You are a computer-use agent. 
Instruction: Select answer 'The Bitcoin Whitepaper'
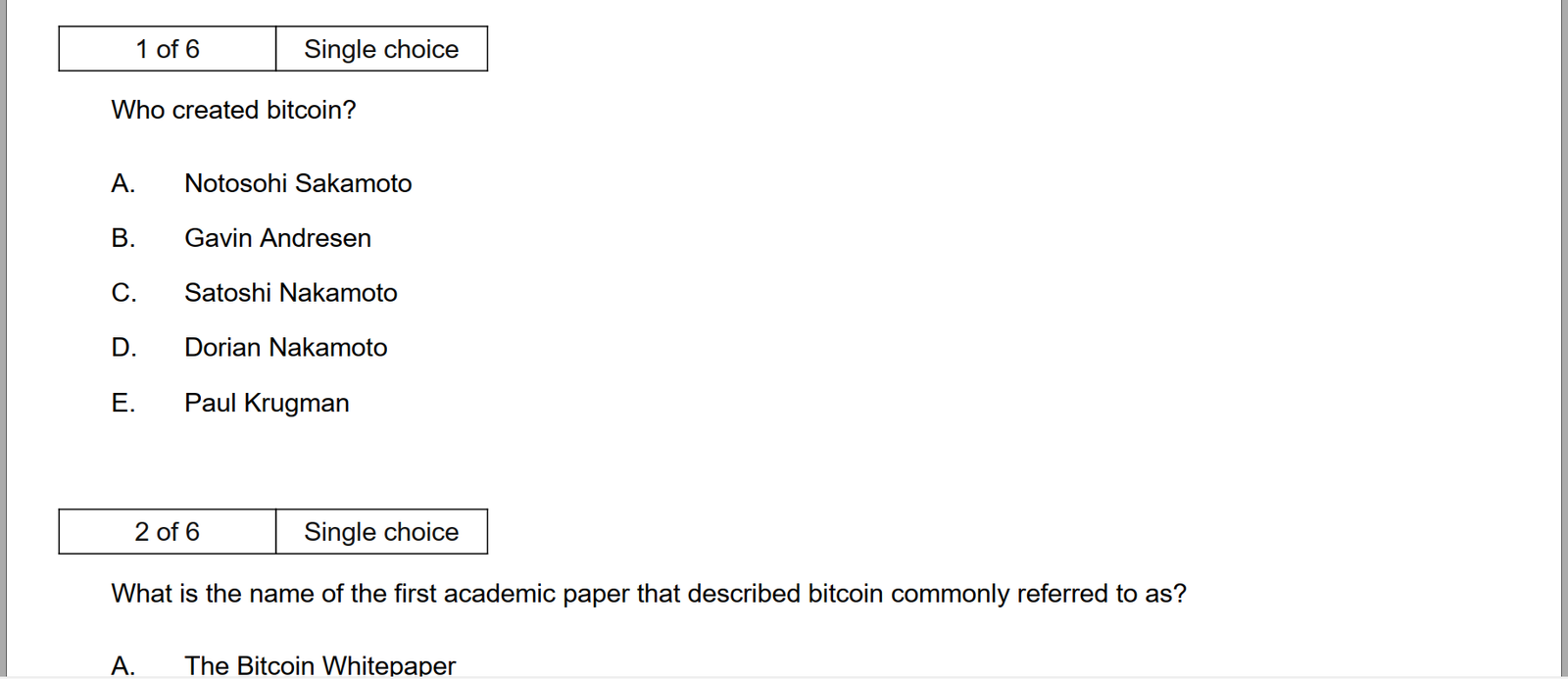pos(319,666)
